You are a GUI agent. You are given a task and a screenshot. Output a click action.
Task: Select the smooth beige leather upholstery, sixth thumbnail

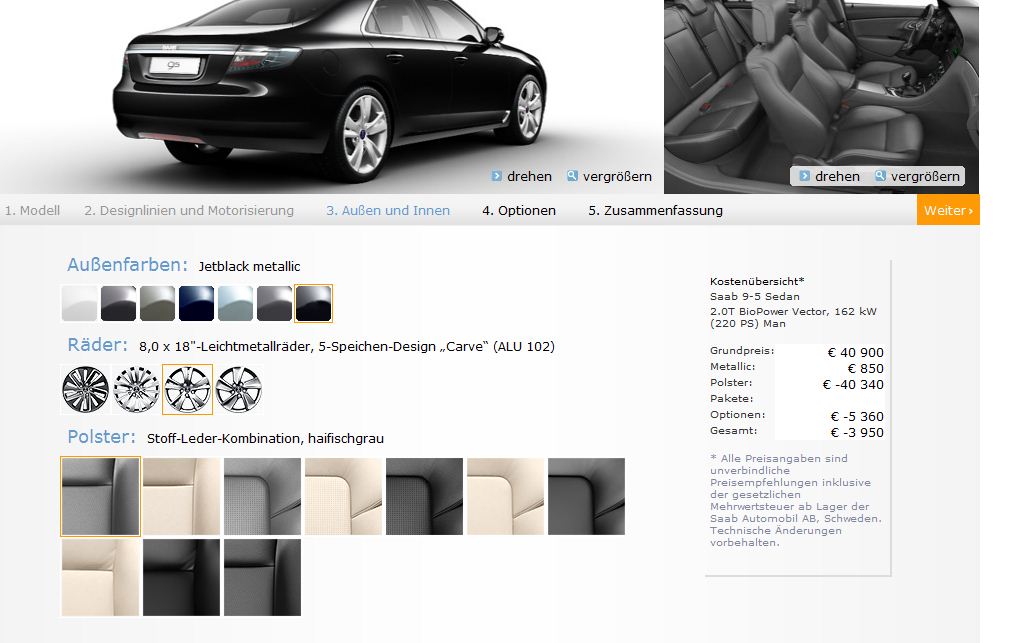[x=506, y=497]
